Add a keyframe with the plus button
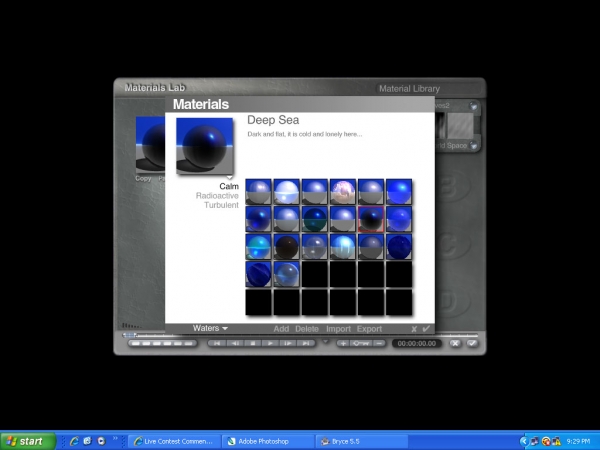Screen dimensions: 600x450 tap(343, 343)
